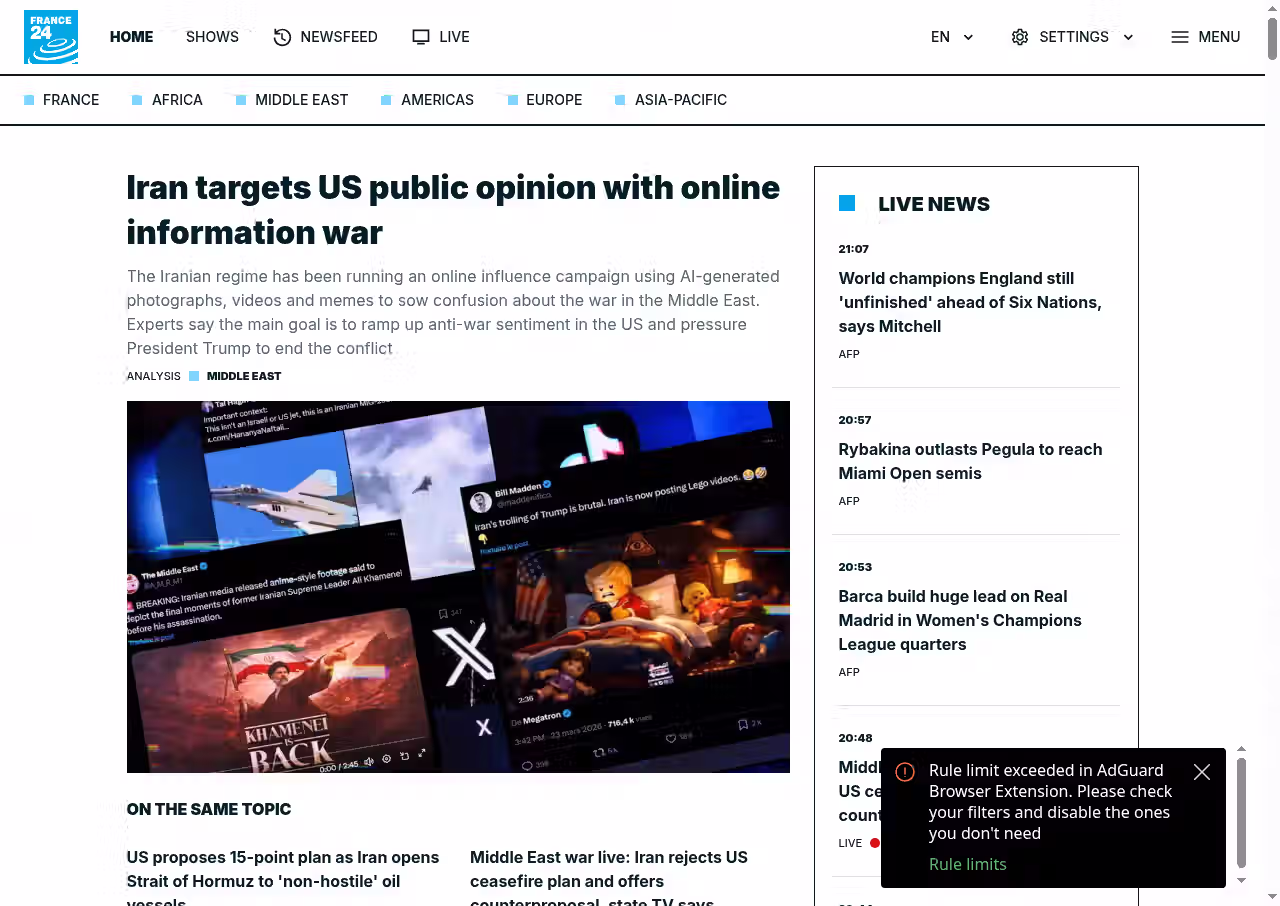
Task: Select the Asia-Pacific section
Action: [x=680, y=100]
